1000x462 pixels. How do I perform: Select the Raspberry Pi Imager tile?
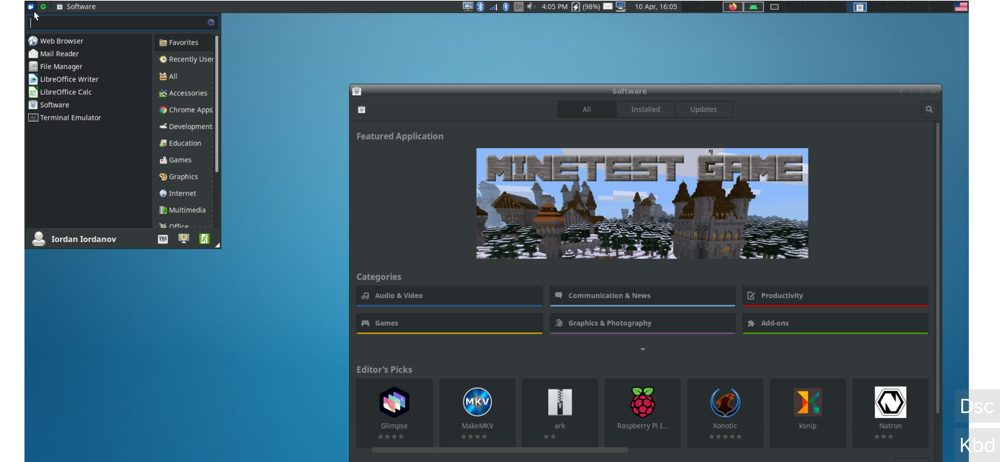642,413
